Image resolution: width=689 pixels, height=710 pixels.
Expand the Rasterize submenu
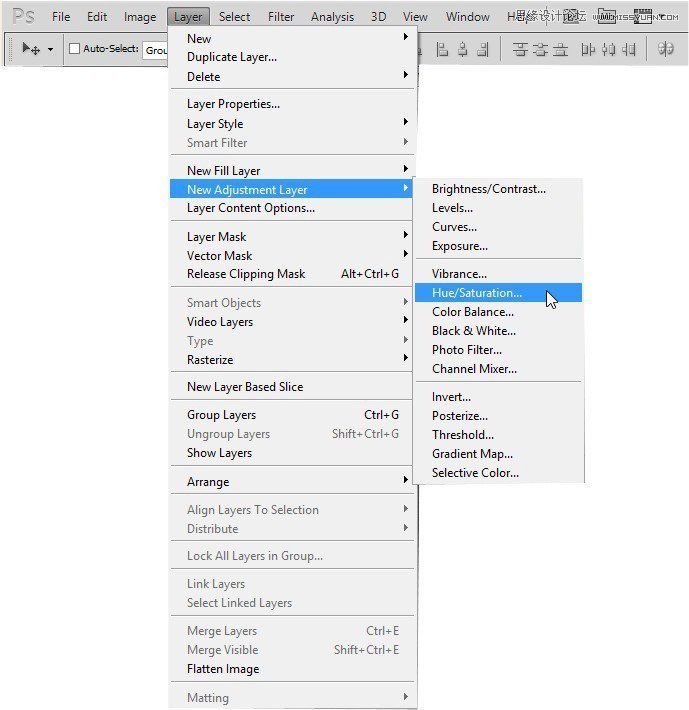pyautogui.click(x=406, y=358)
